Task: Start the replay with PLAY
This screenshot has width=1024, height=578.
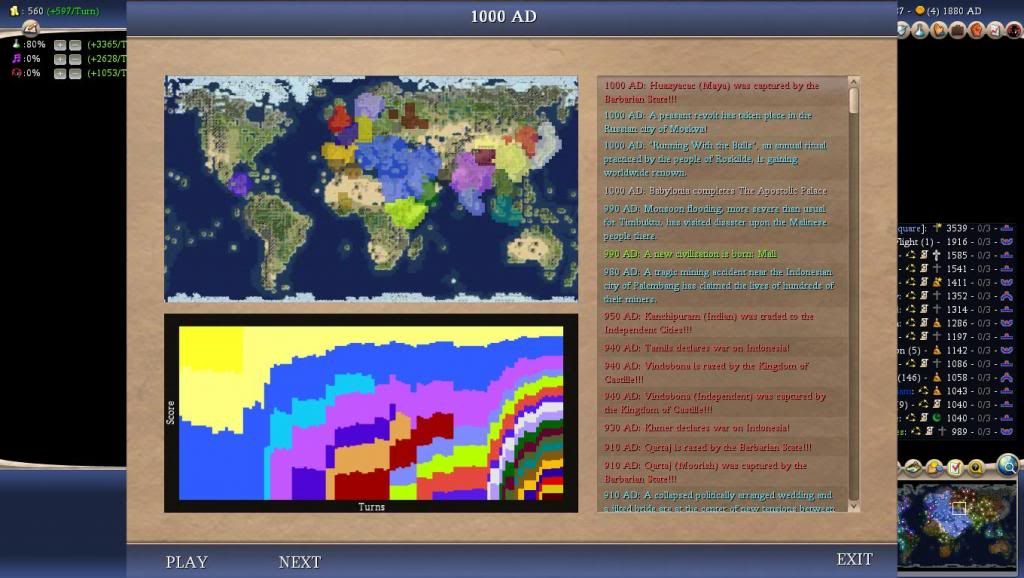Action: [x=187, y=562]
